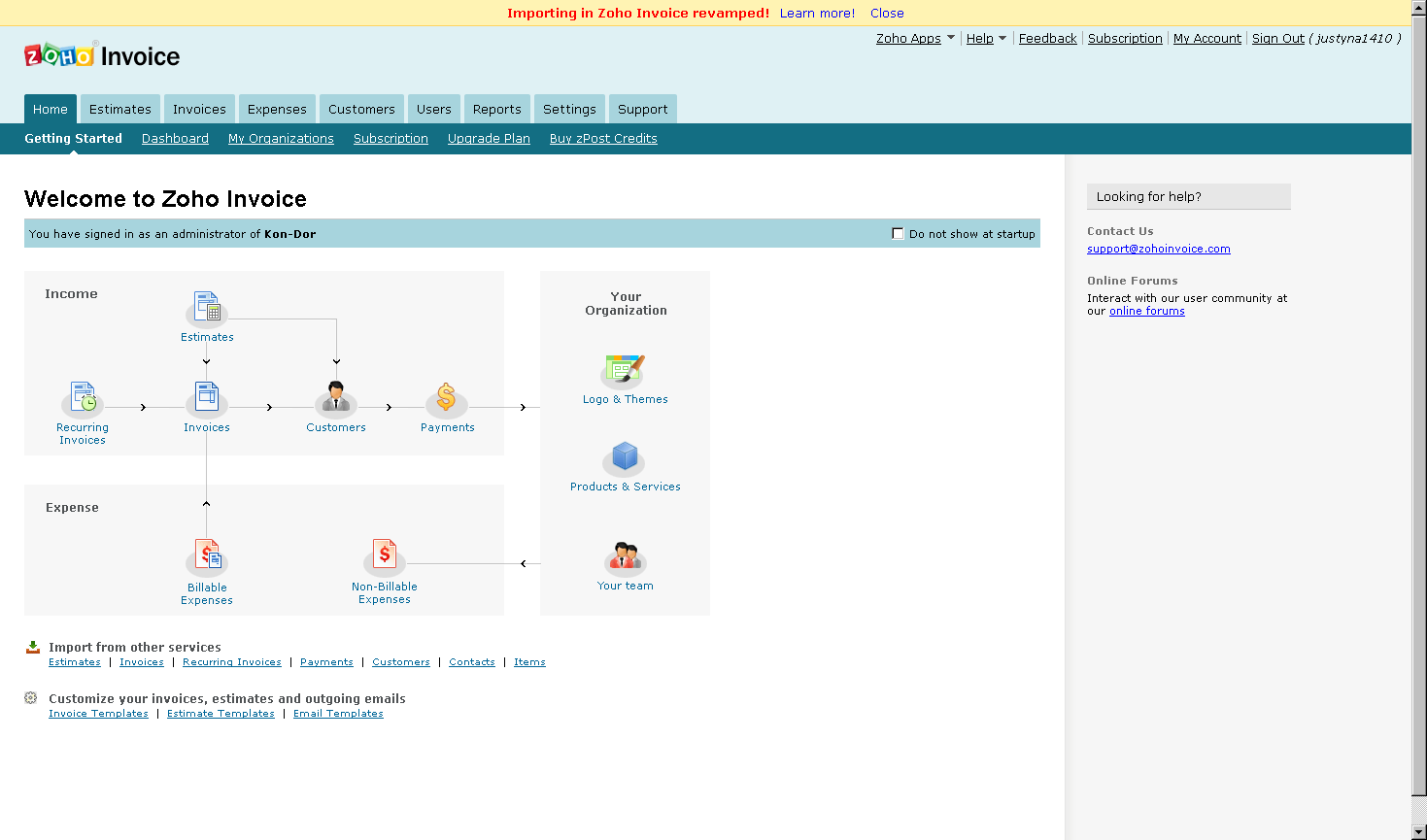Click the Products & Services cube icon
Viewport: 1427px width, 840px height.
[625, 457]
